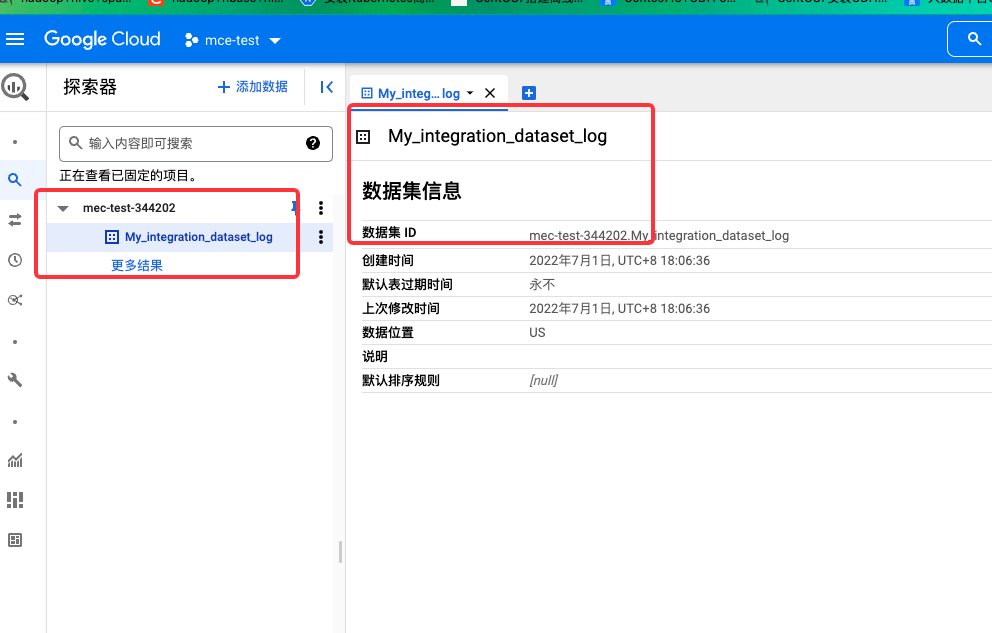Click the 数据集信息 section heading
This screenshot has height=633, width=992.
(412, 191)
